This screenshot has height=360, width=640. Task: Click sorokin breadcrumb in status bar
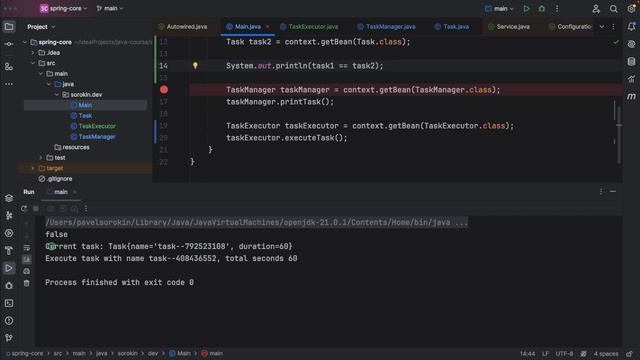tap(127, 353)
